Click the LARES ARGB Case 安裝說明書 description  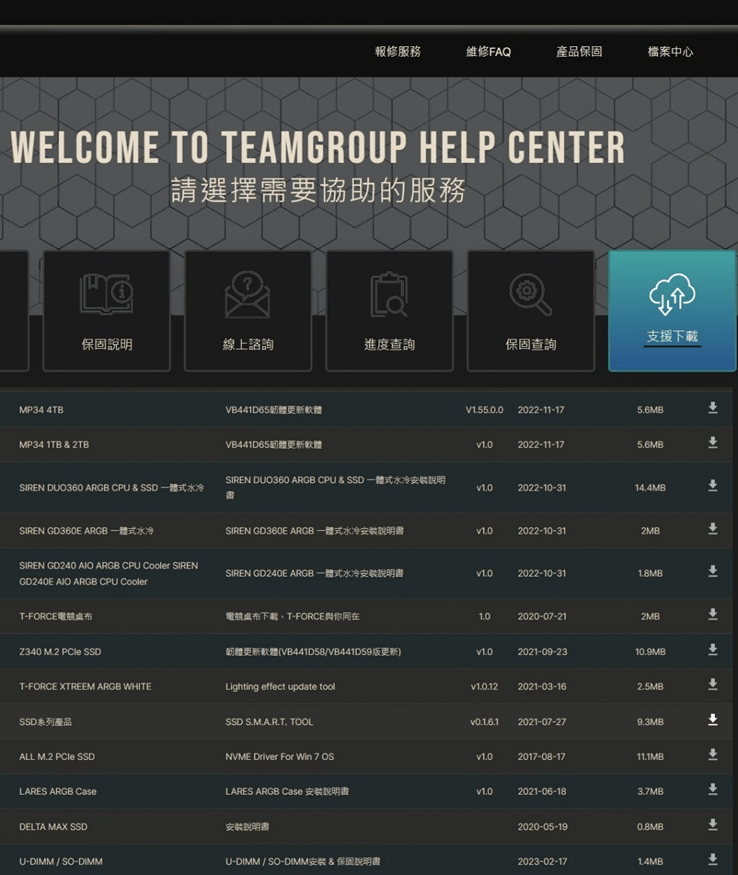click(x=287, y=791)
